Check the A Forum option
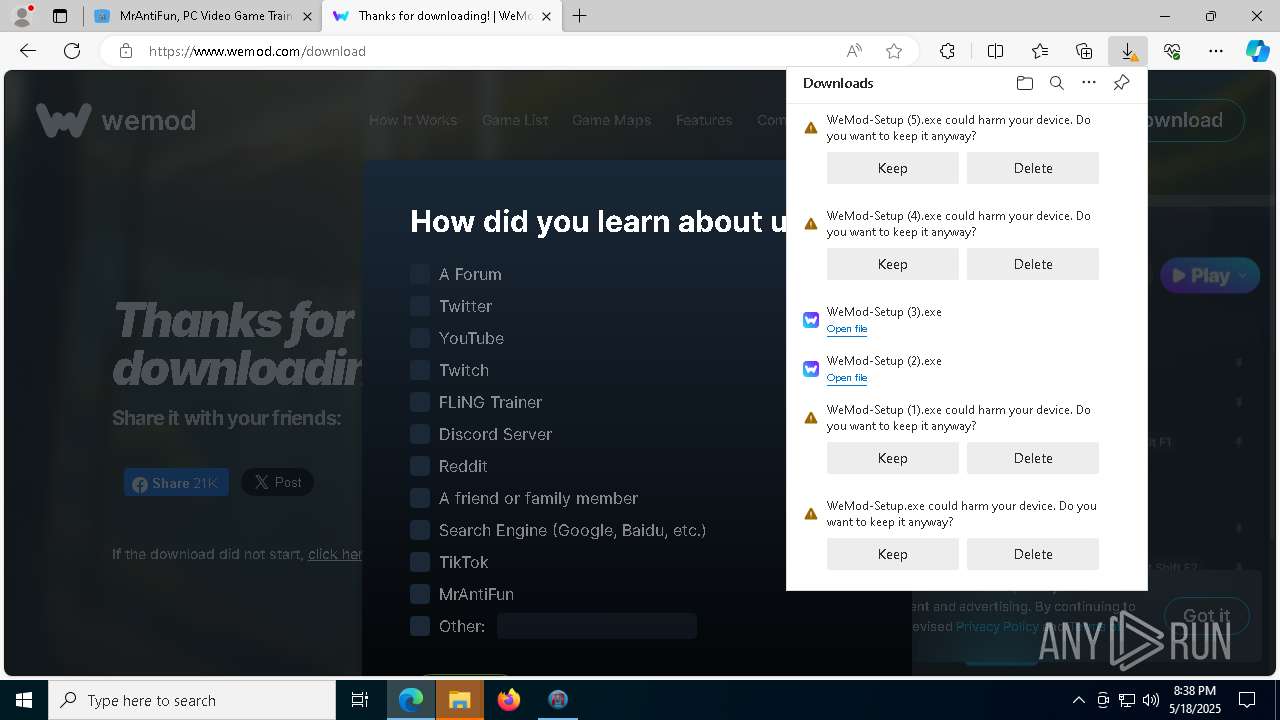The width and height of the screenshot is (1280, 720). (x=420, y=274)
